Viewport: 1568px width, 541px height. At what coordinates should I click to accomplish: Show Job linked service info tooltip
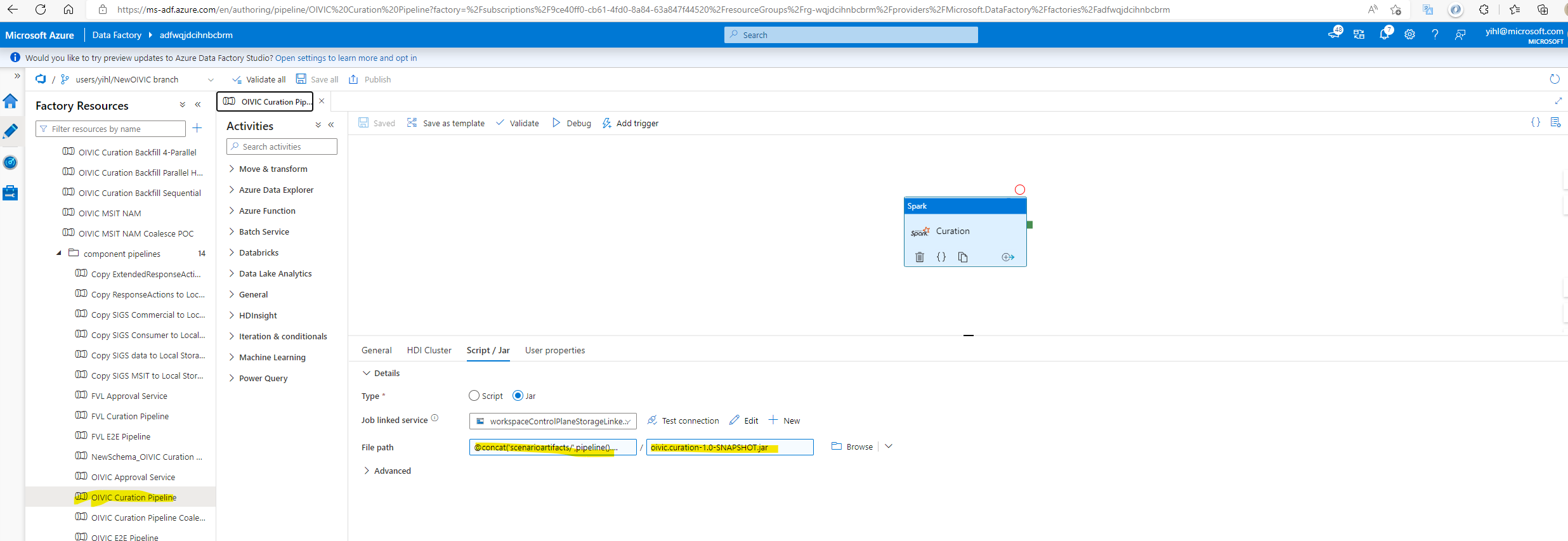(434, 418)
